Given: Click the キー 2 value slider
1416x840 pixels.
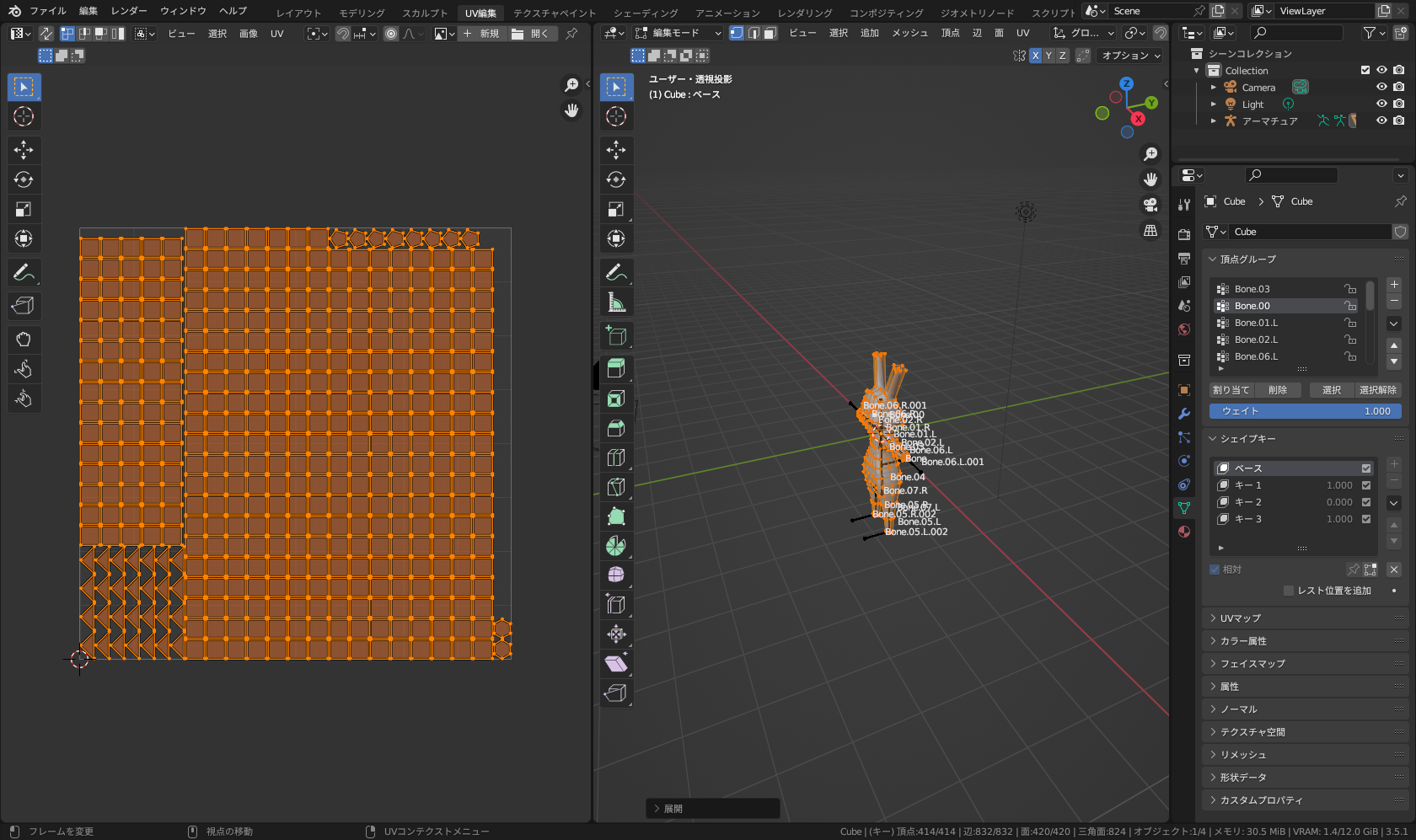Looking at the screenshot, I should click(1338, 502).
